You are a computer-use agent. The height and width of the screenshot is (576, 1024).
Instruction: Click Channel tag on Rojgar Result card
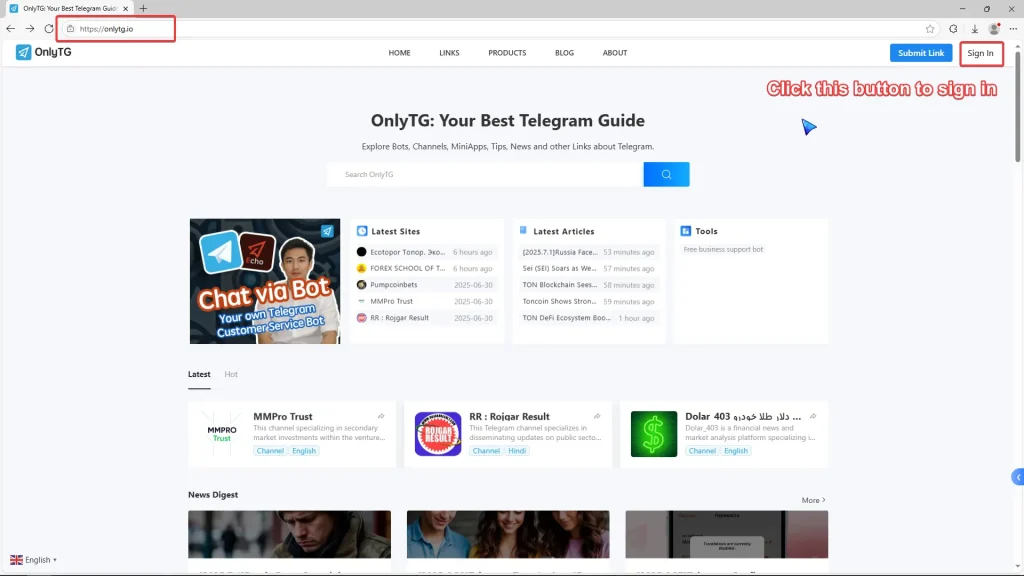pos(486,451)
